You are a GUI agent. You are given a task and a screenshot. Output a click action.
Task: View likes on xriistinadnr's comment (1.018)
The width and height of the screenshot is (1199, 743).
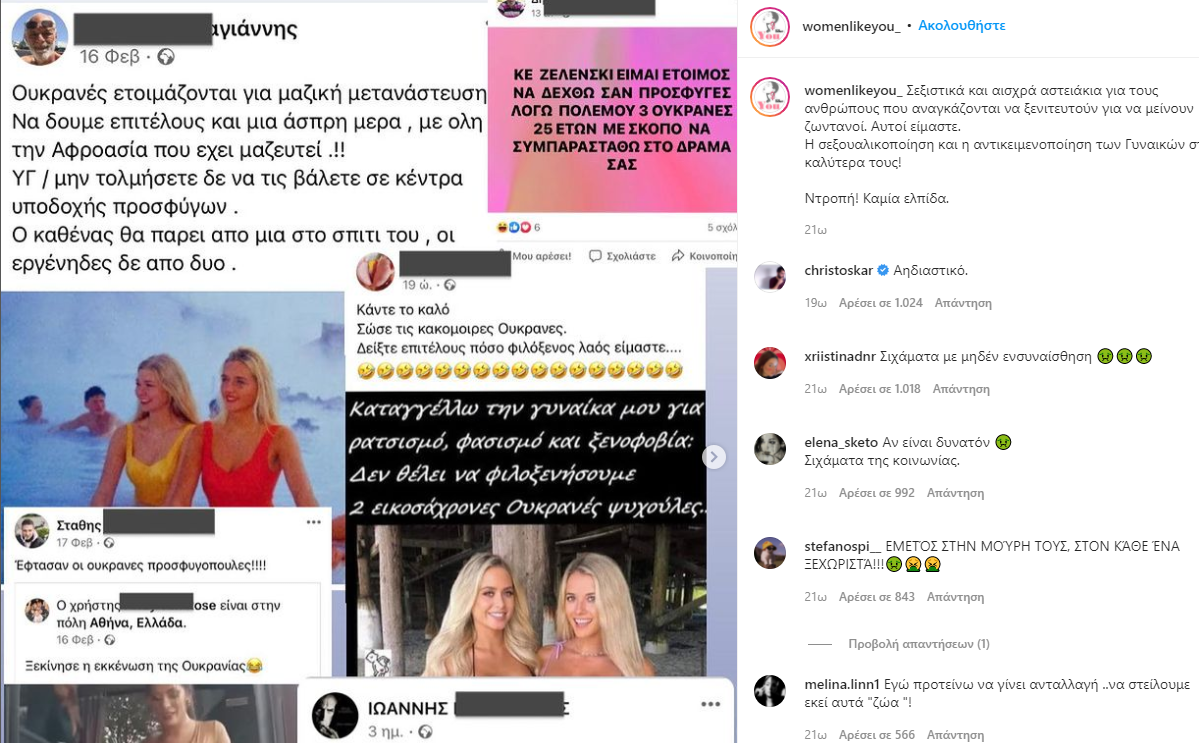pyautogui.click(x=879, y=388)
